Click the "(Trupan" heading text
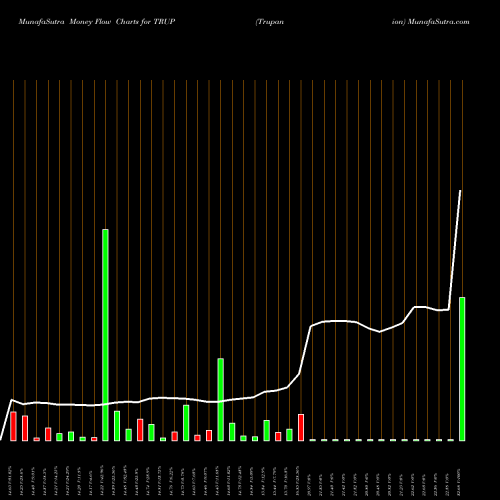Viewport: 500px width, 500px height. coord(270,22)
